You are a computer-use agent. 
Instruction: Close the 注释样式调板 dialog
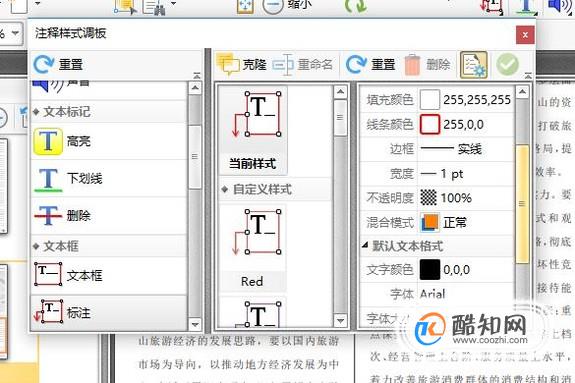click(525, 35)
